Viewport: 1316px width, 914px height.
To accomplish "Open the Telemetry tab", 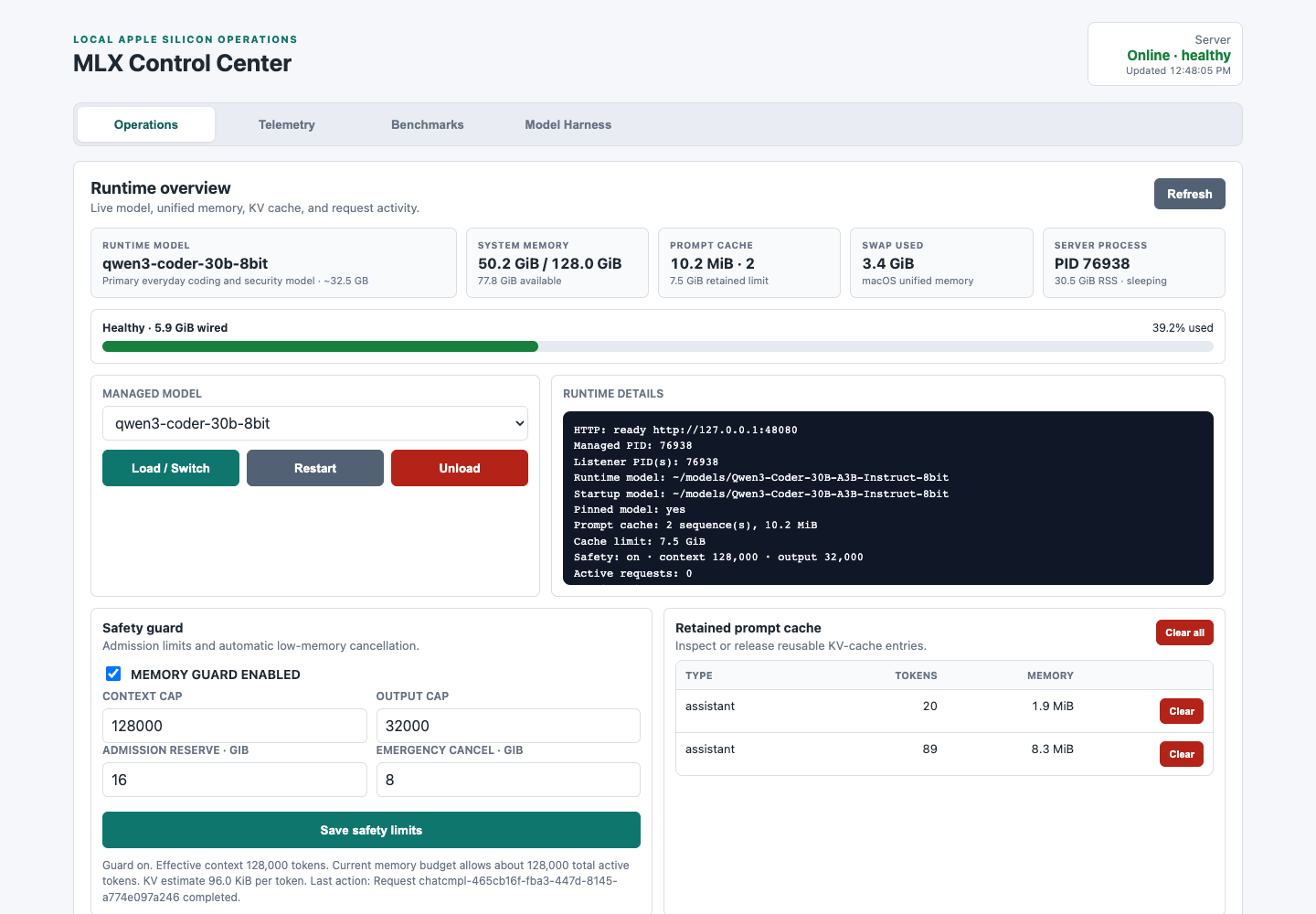I will (286, 124).
